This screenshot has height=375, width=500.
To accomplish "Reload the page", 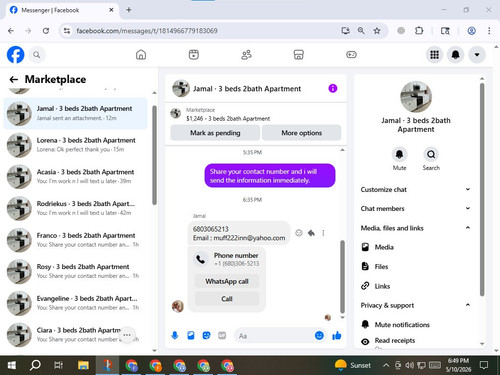I will pos(46,31).
